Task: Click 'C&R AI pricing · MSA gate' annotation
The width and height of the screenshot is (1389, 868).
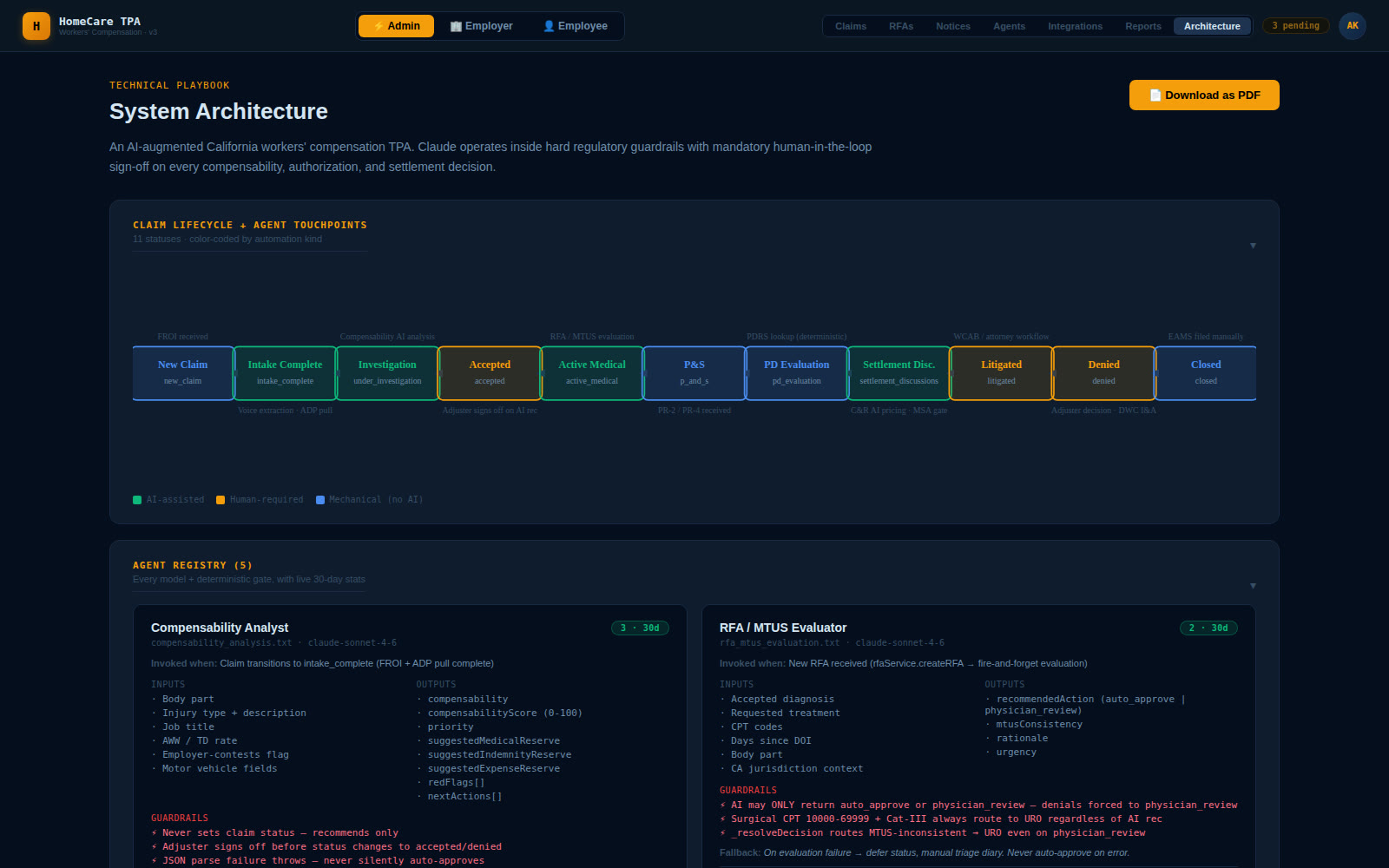Action: [x=899, y=411]
